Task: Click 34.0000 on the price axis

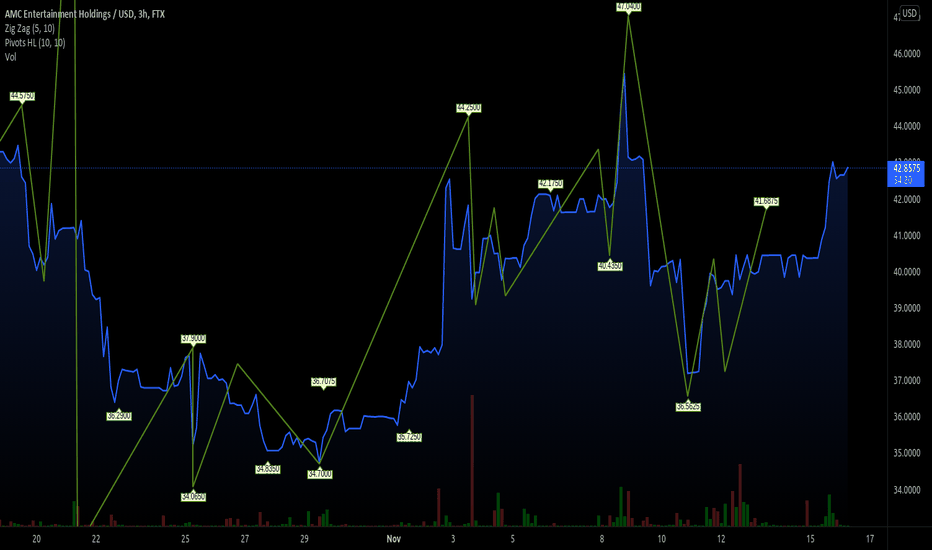Action: coord(906,490)
